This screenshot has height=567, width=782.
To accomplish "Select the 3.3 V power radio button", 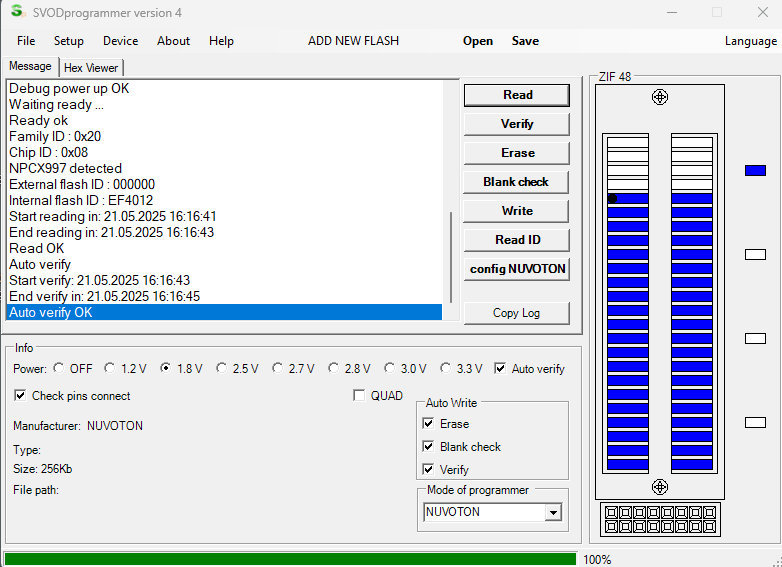I will [447, 369].
